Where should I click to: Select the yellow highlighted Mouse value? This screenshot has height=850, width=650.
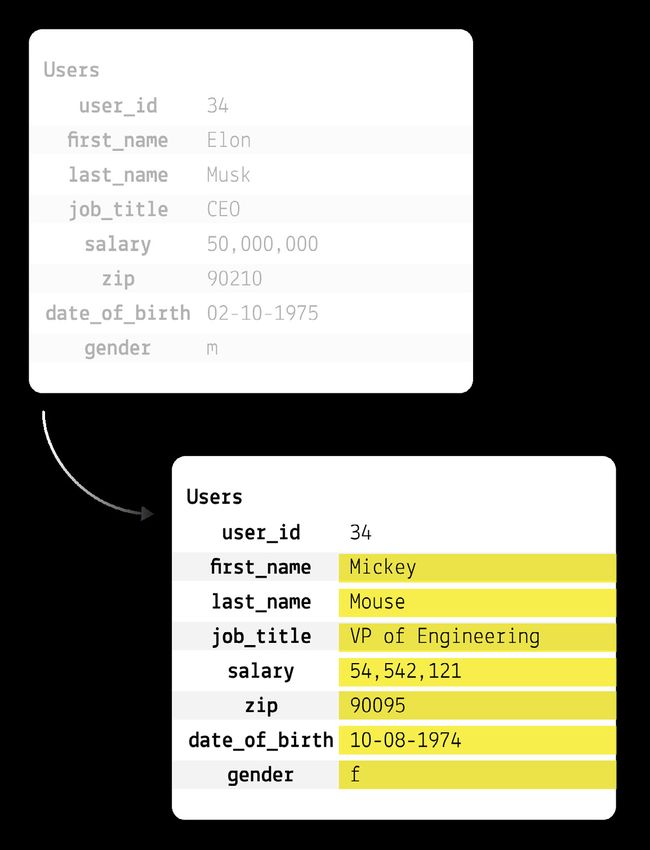point(477,602)
